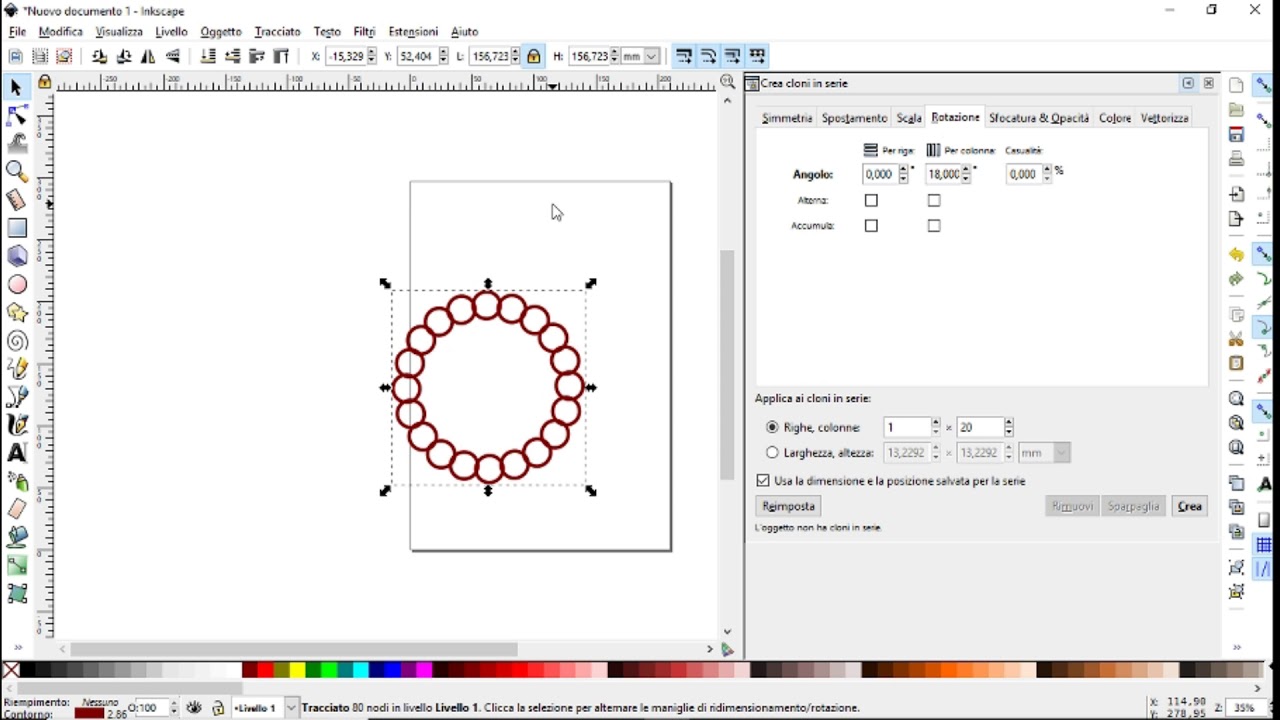Switch to the Spostamento tab

click(854, 118)
